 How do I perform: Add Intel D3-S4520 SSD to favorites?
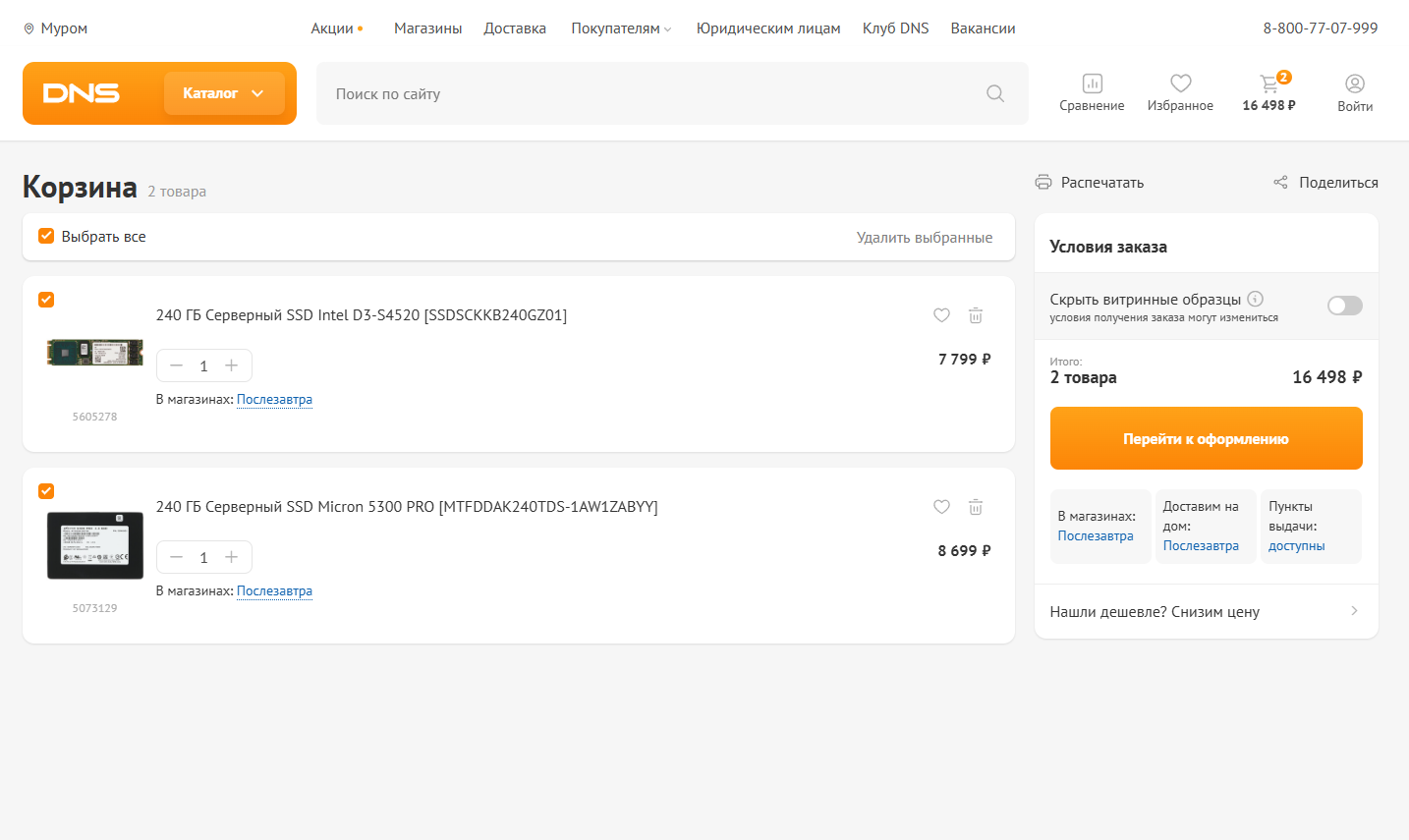pos(941,315)
